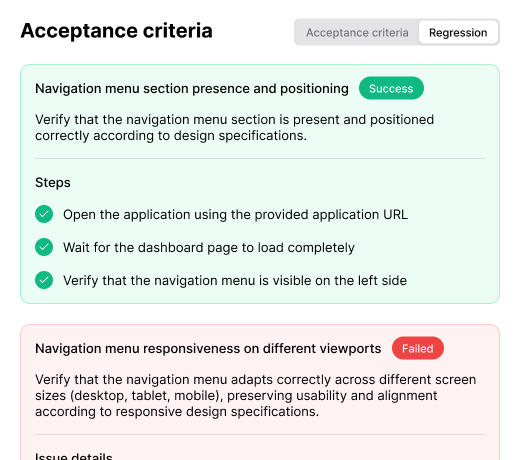
Task: Click check icon beside Wait for dashboard step
Action: point(44,247)
